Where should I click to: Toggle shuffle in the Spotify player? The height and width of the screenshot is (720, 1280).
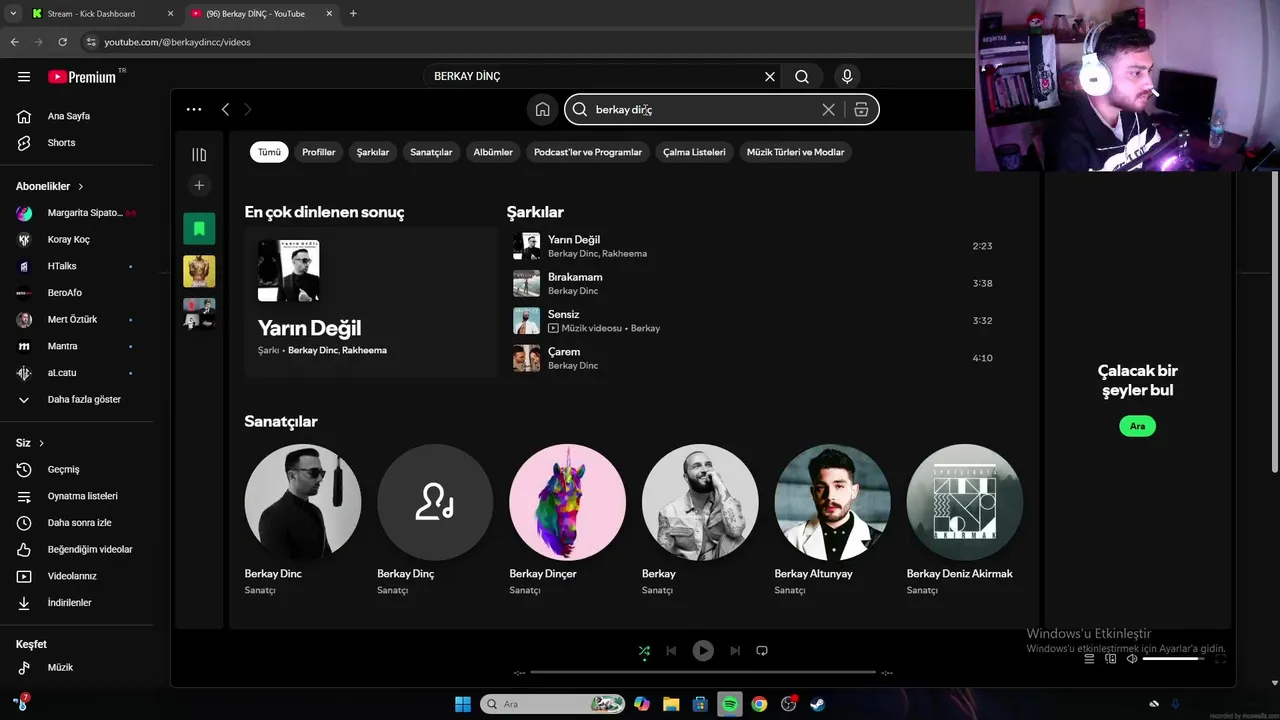[644, 650]
